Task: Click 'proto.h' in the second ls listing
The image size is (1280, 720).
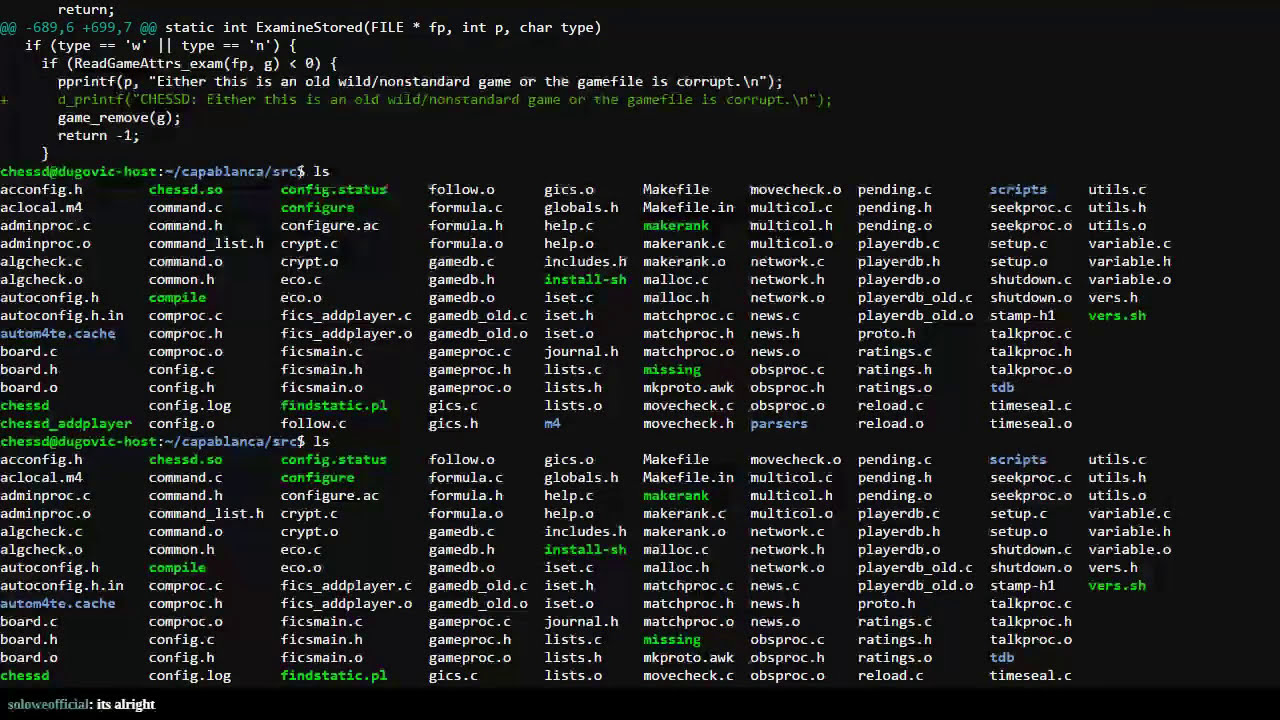Action: coord(886,603)
